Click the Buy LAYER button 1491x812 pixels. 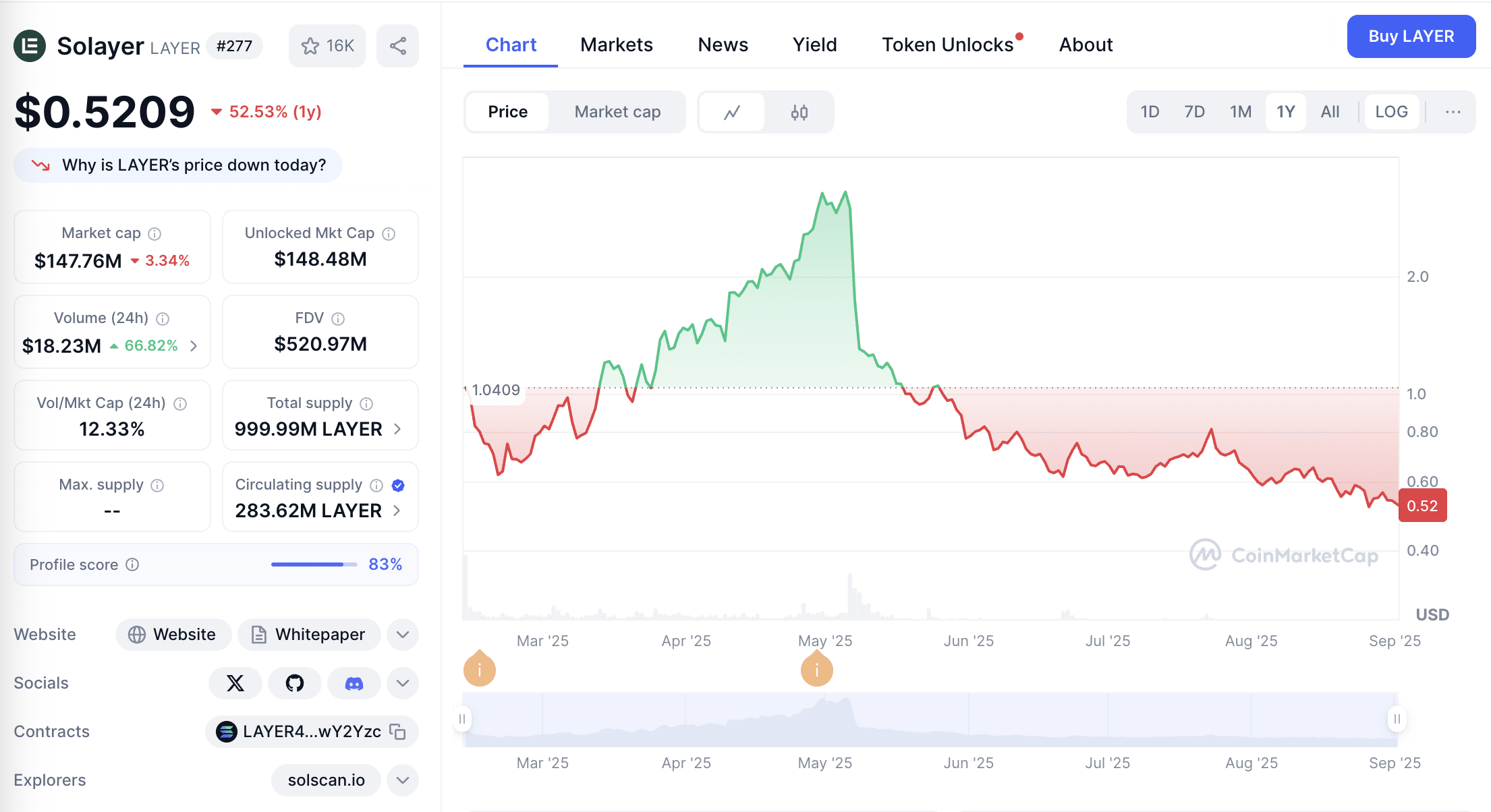pos(1411,36)
